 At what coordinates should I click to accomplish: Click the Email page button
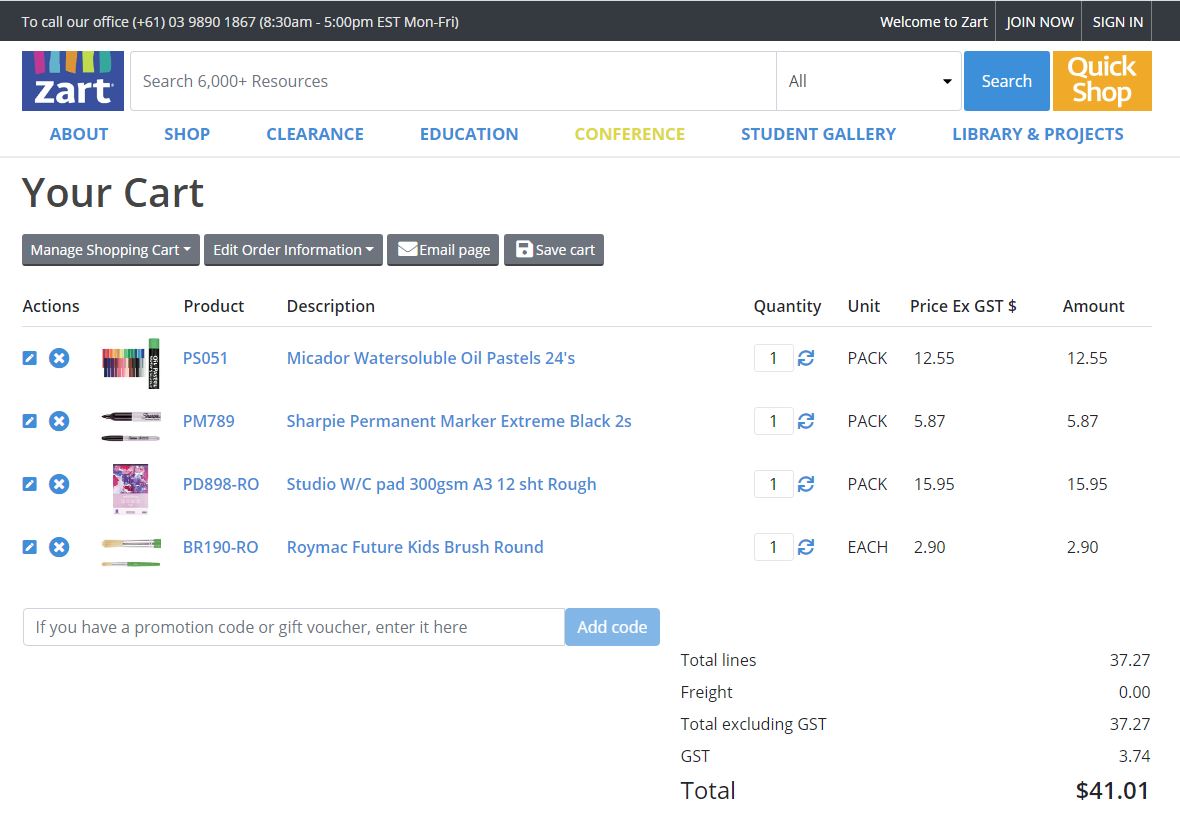443,250
